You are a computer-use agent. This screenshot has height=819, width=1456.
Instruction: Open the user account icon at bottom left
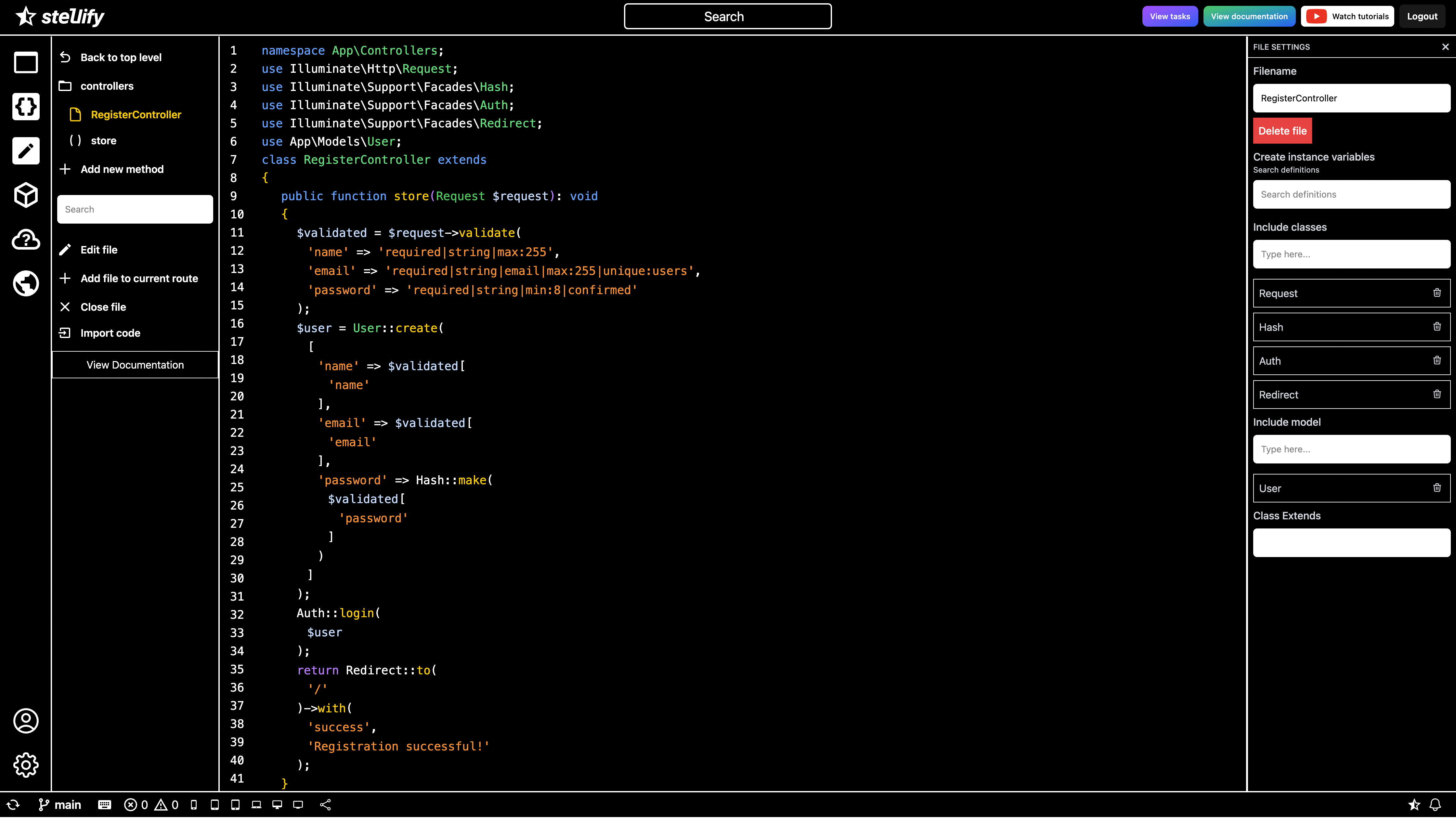25,721
